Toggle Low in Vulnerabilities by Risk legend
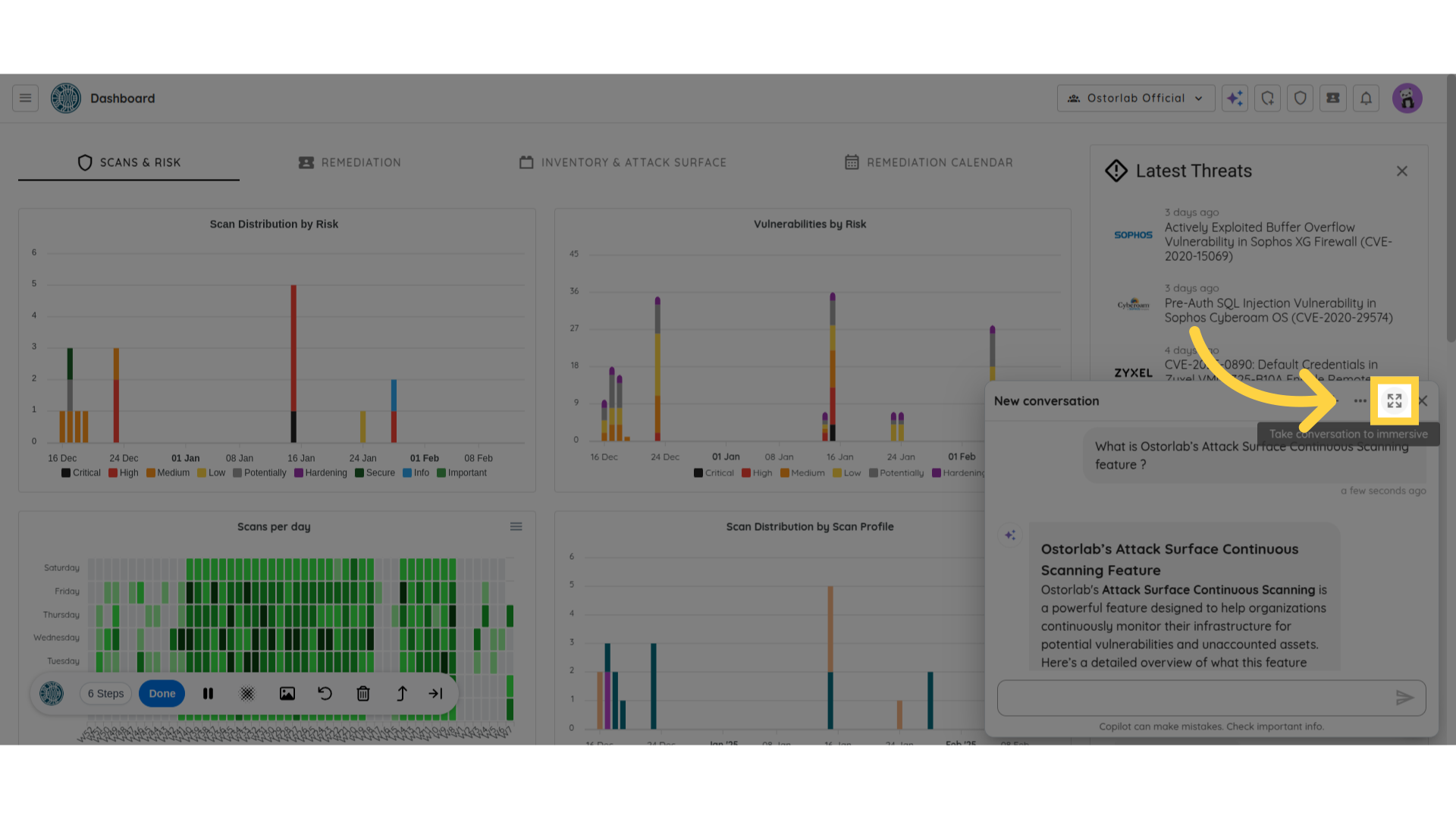Image resolution: width=1456 pixels, height=819 pixels. pos(847,472)
